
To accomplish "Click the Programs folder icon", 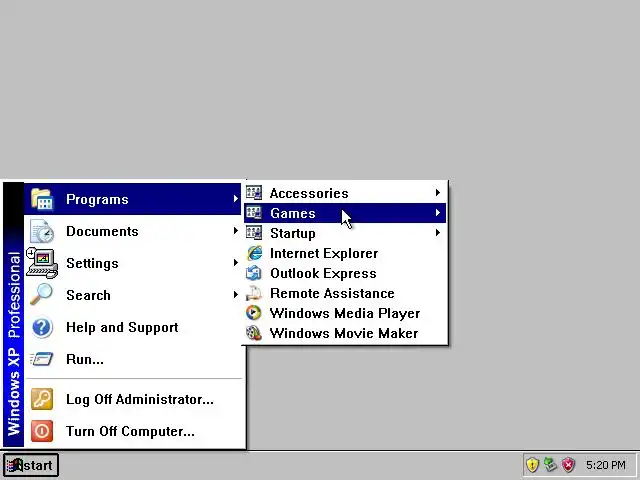I will tap(42, 199).
